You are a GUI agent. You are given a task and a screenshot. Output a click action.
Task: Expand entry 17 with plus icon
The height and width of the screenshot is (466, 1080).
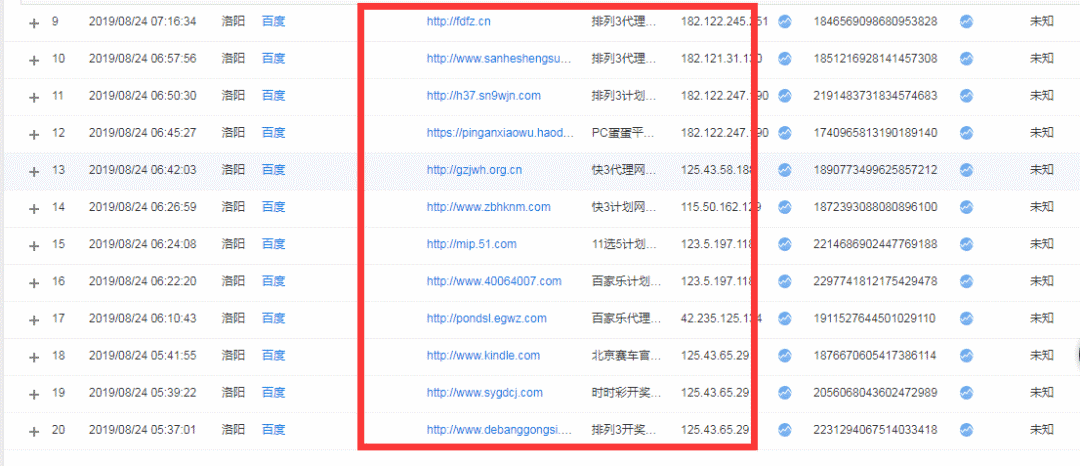(x=34, y=321)
